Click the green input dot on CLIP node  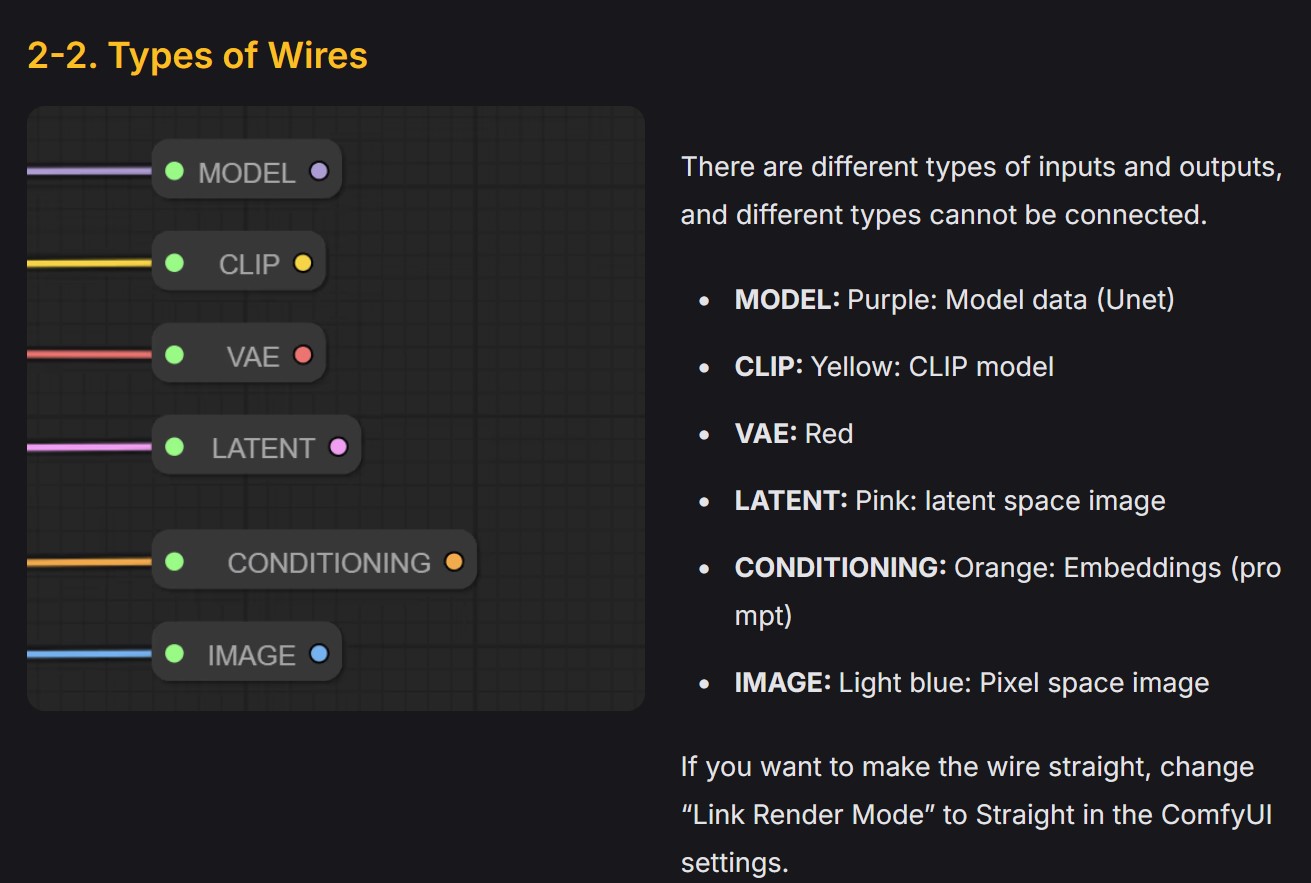point(174,263)
